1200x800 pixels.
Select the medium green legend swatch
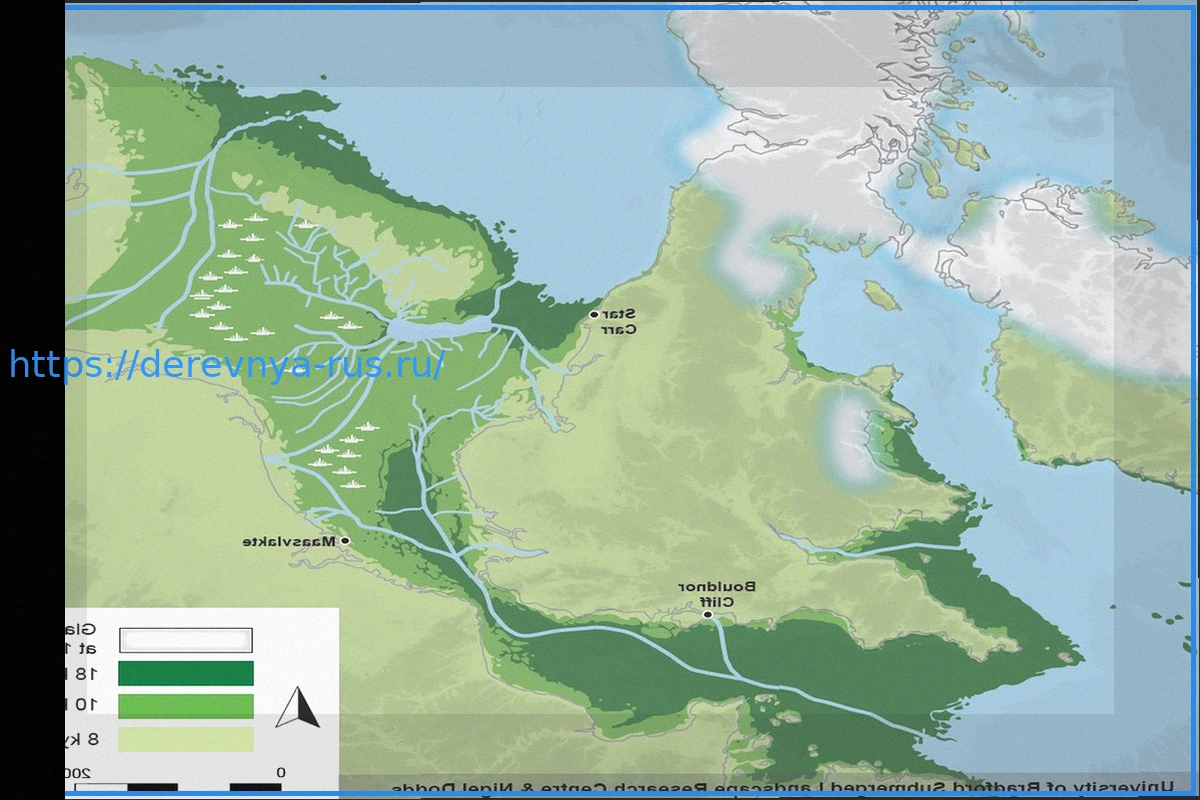(x=186, y=706)
